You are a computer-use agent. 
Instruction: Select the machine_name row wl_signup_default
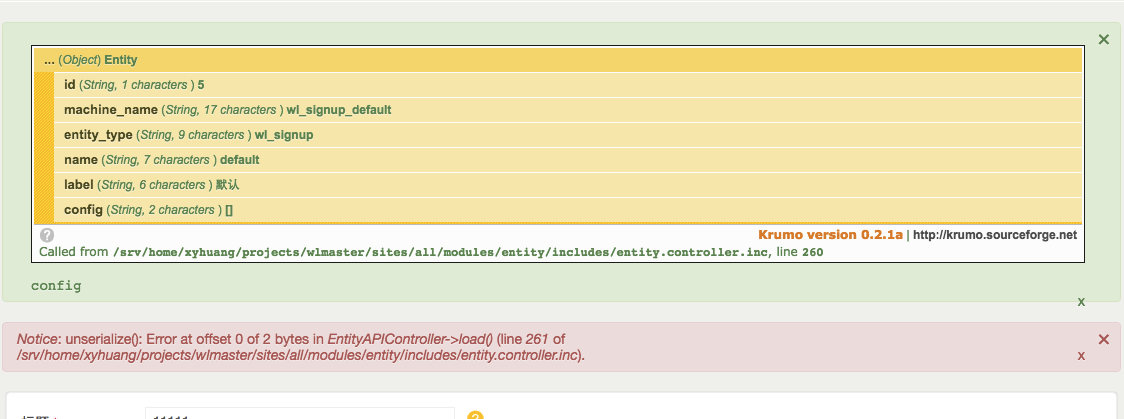[x=568, y=110]
